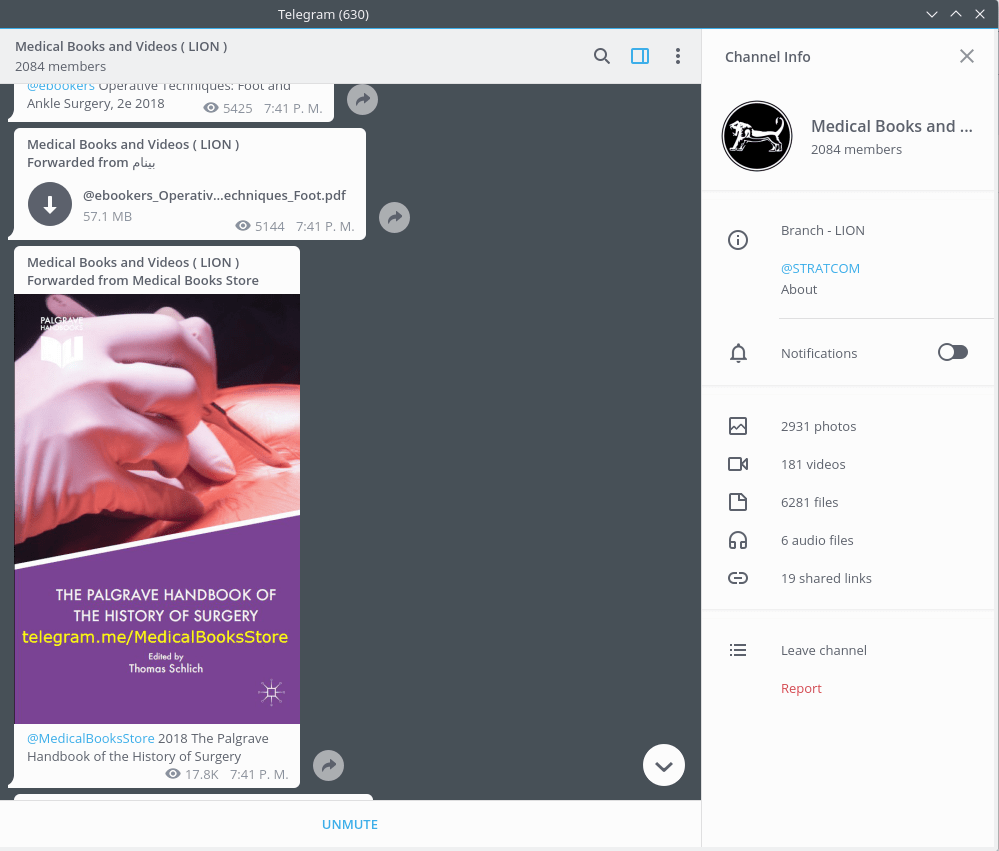Open the three-dot more options menu
This screenshot has height=851, width=999.
coord(678,56)
